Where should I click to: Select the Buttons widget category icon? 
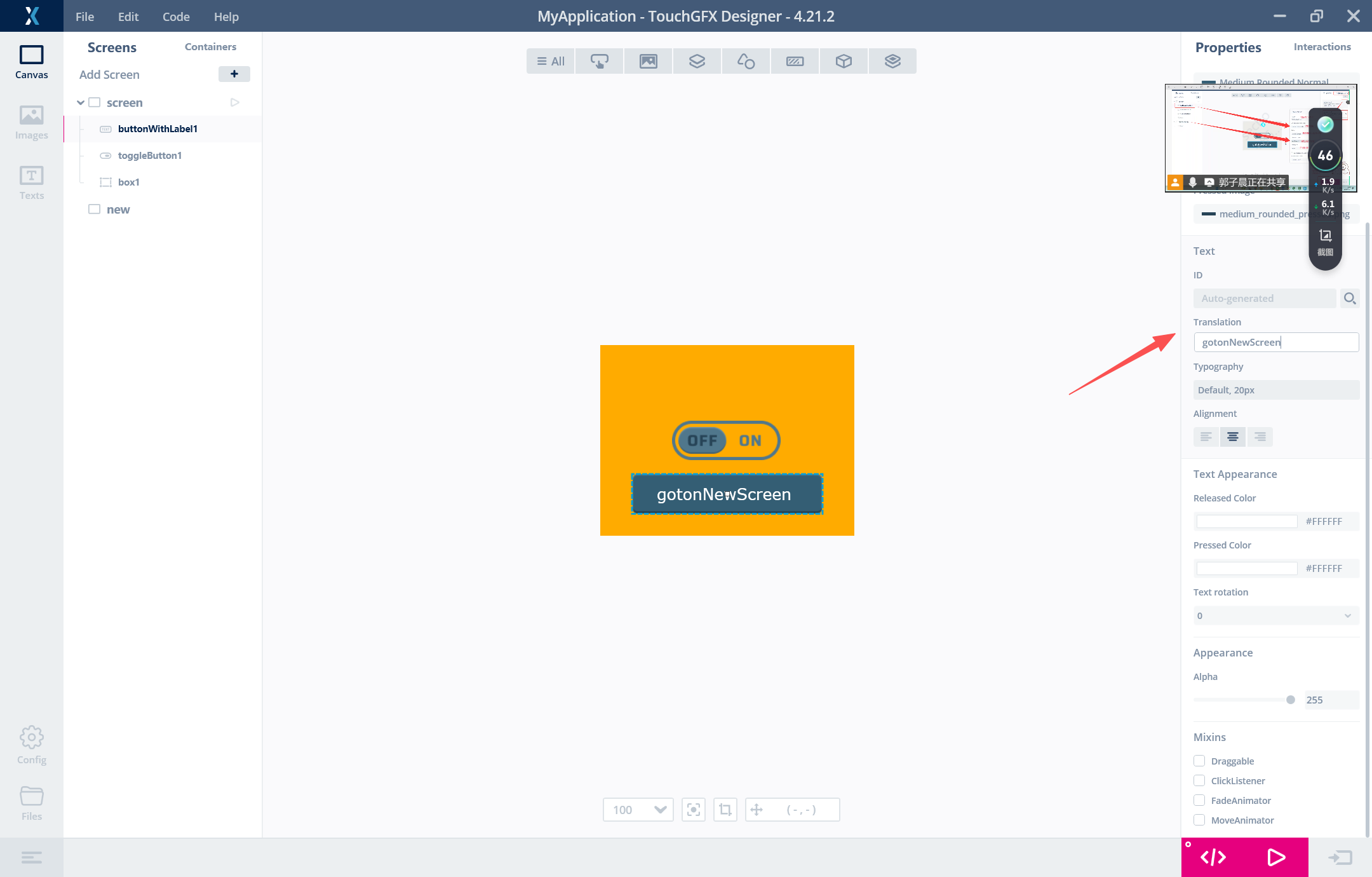coord(599,61)
